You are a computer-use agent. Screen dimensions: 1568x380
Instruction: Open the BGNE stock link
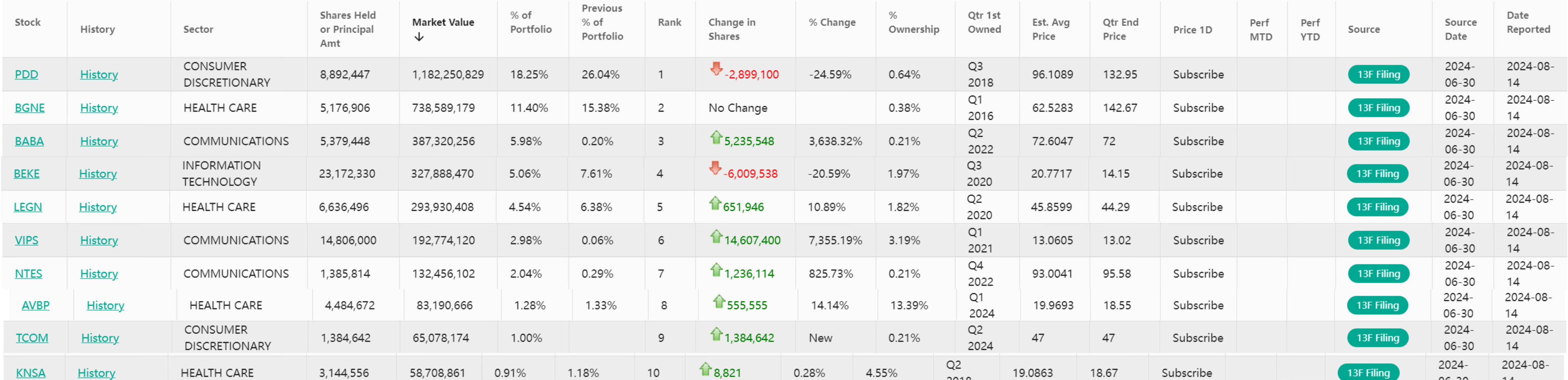(30, 108)
